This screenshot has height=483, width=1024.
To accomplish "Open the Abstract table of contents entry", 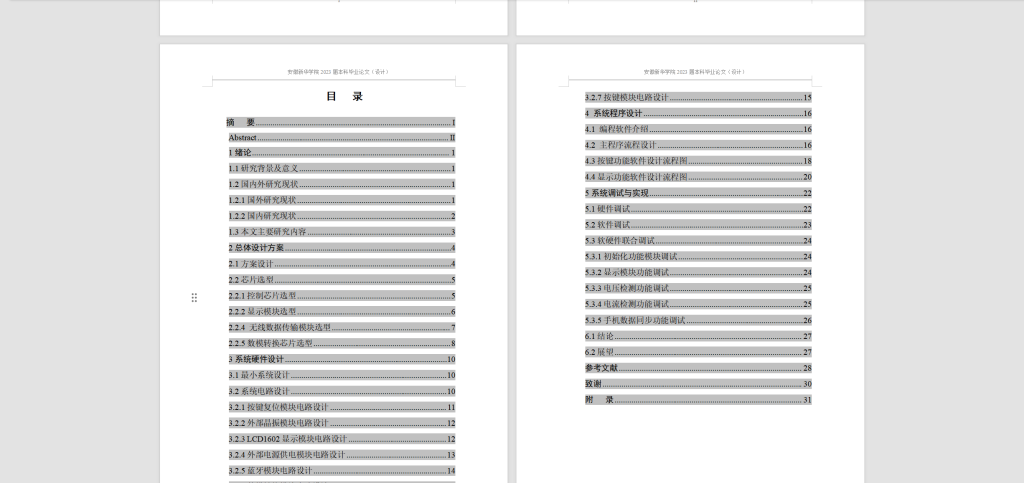I will point(243,137).
